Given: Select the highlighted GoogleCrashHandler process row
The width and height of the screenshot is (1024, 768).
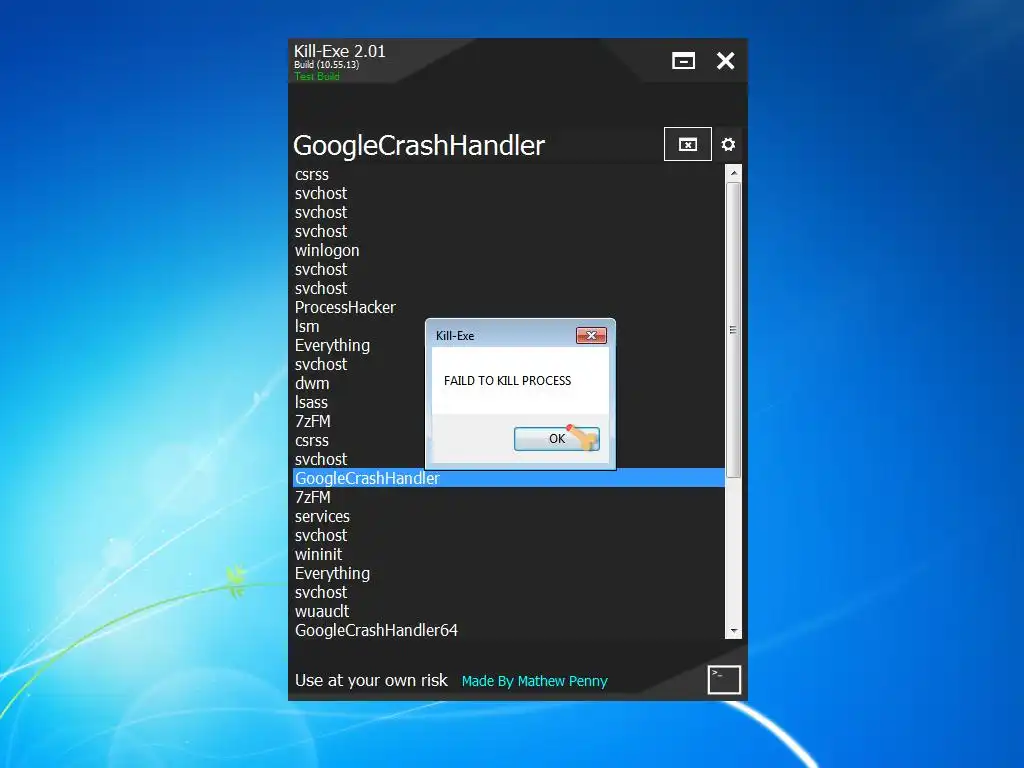Looking at the screenshot, I should (x=509, y=478).
